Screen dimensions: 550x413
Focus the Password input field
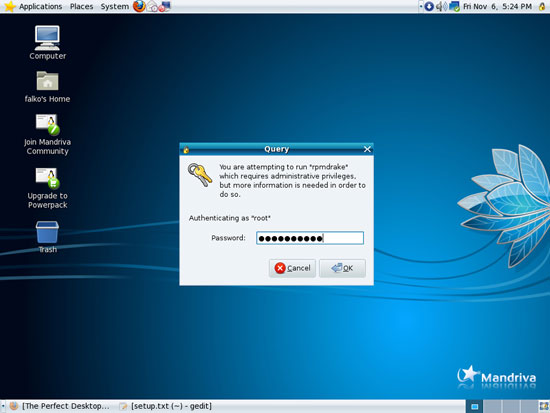pos(310,238)
